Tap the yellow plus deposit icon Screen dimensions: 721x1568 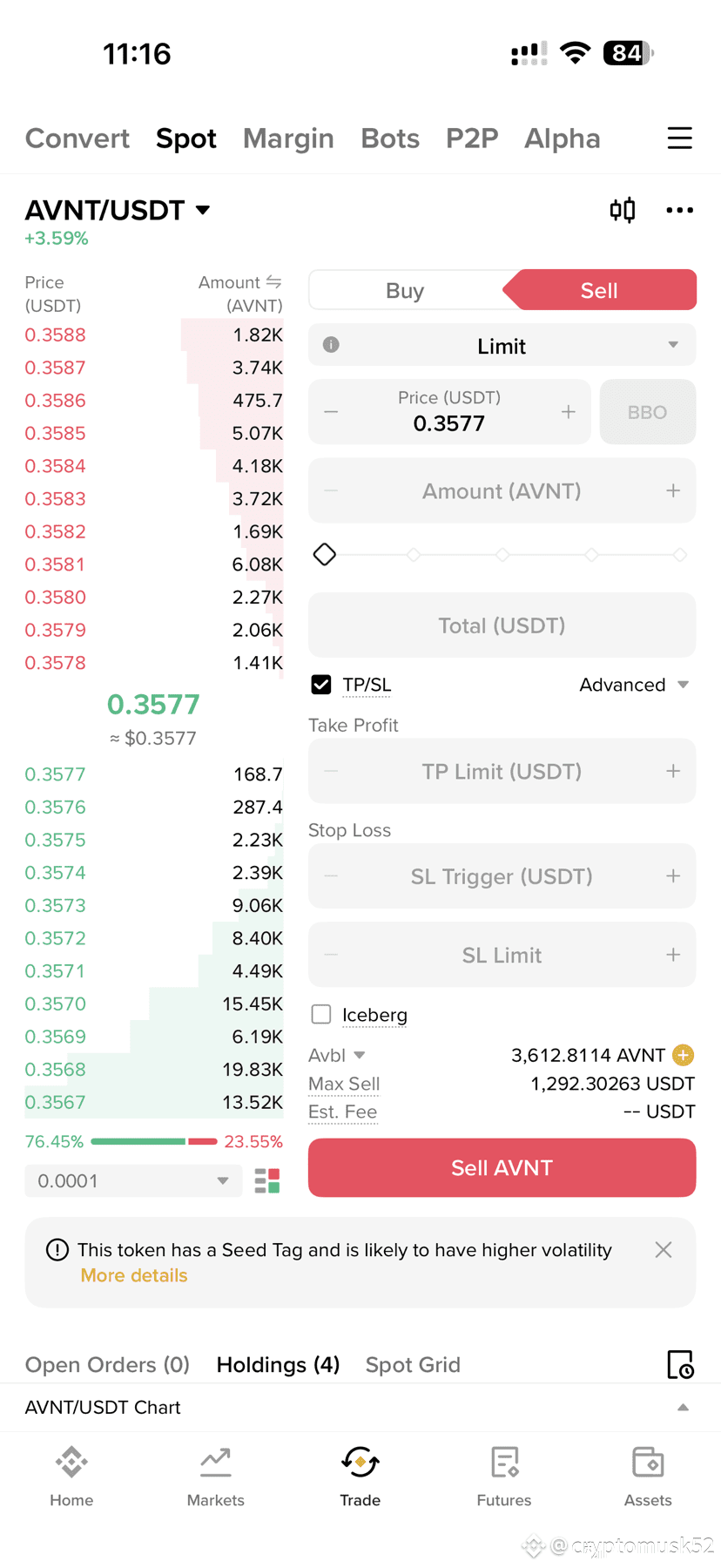[x=684, y=1055]
